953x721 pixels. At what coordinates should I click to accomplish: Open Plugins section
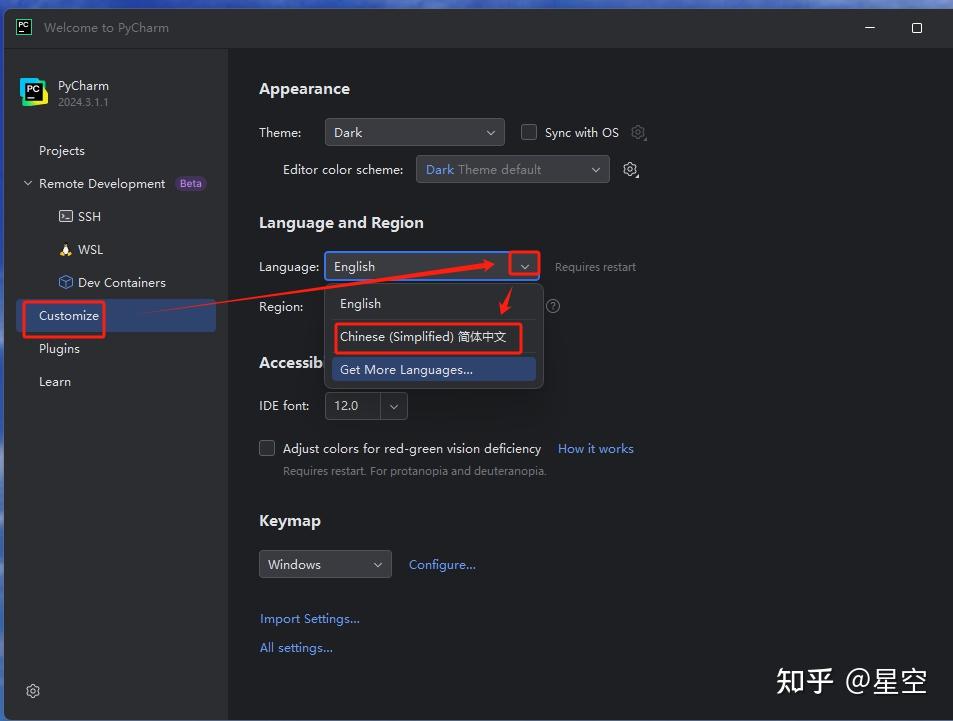(x=60, y=348)
